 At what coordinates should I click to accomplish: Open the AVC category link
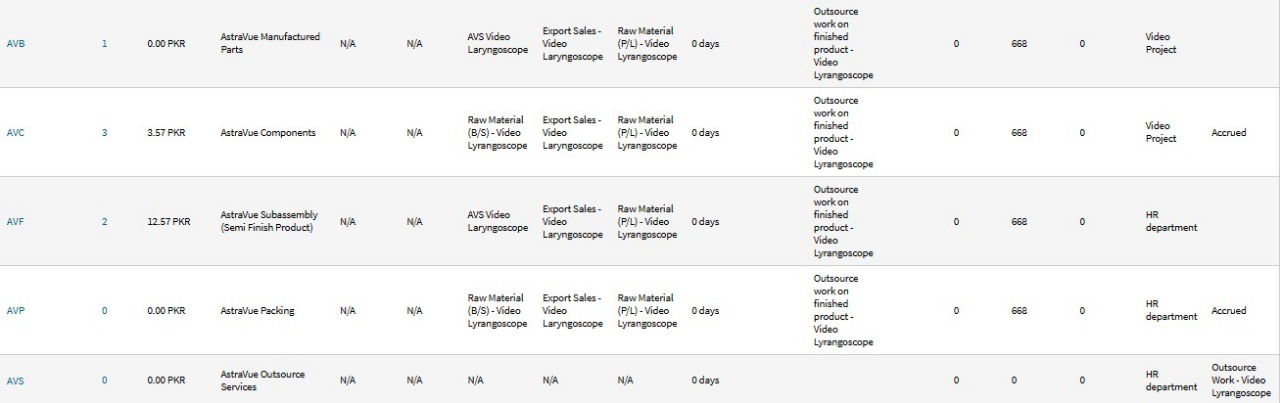[15, 133]
